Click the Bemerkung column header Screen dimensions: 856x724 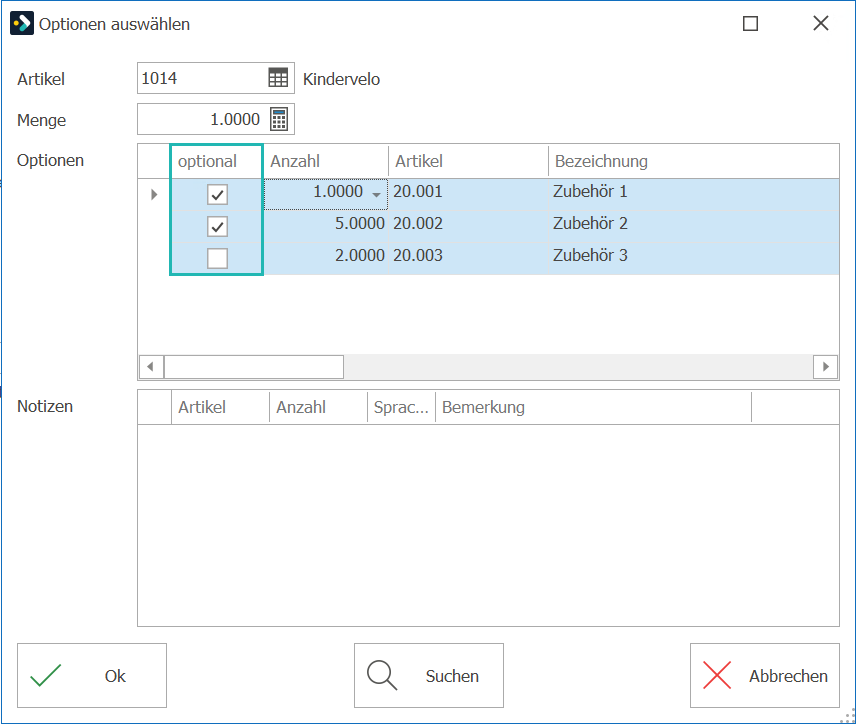593,407
